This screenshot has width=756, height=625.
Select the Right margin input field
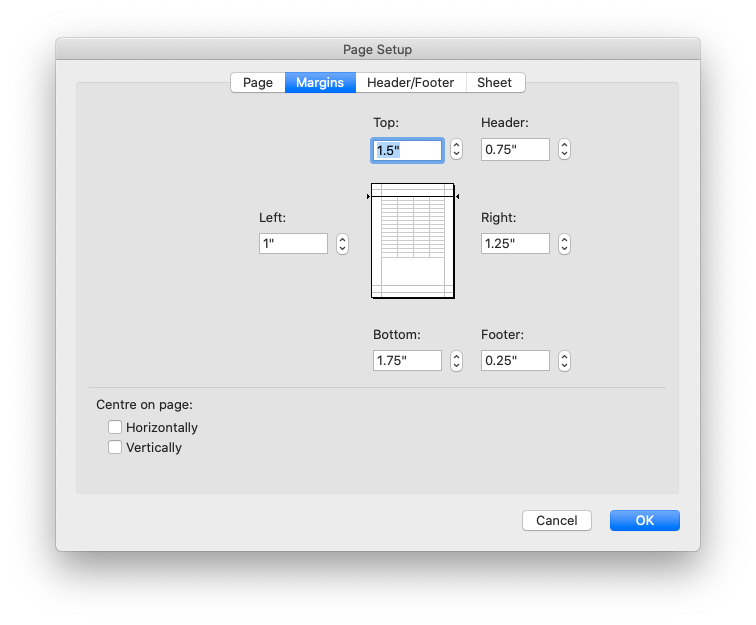515,244
